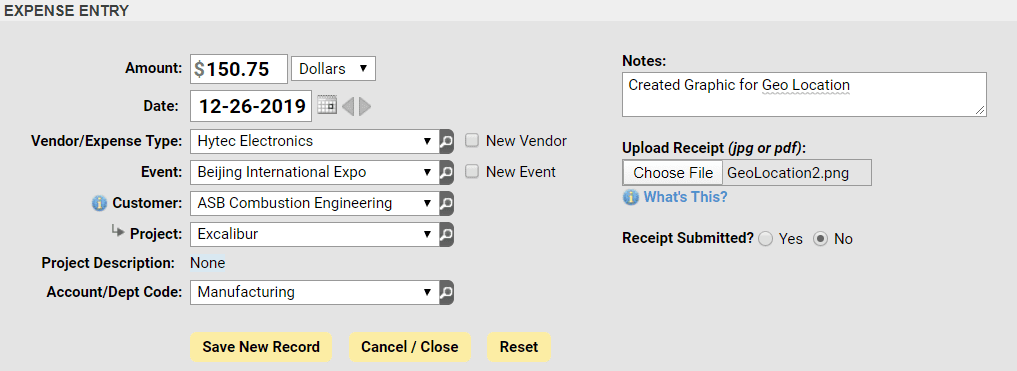Click the Customer search magnifier icon
Viewport: 1017px width, 371px height.
446,204
